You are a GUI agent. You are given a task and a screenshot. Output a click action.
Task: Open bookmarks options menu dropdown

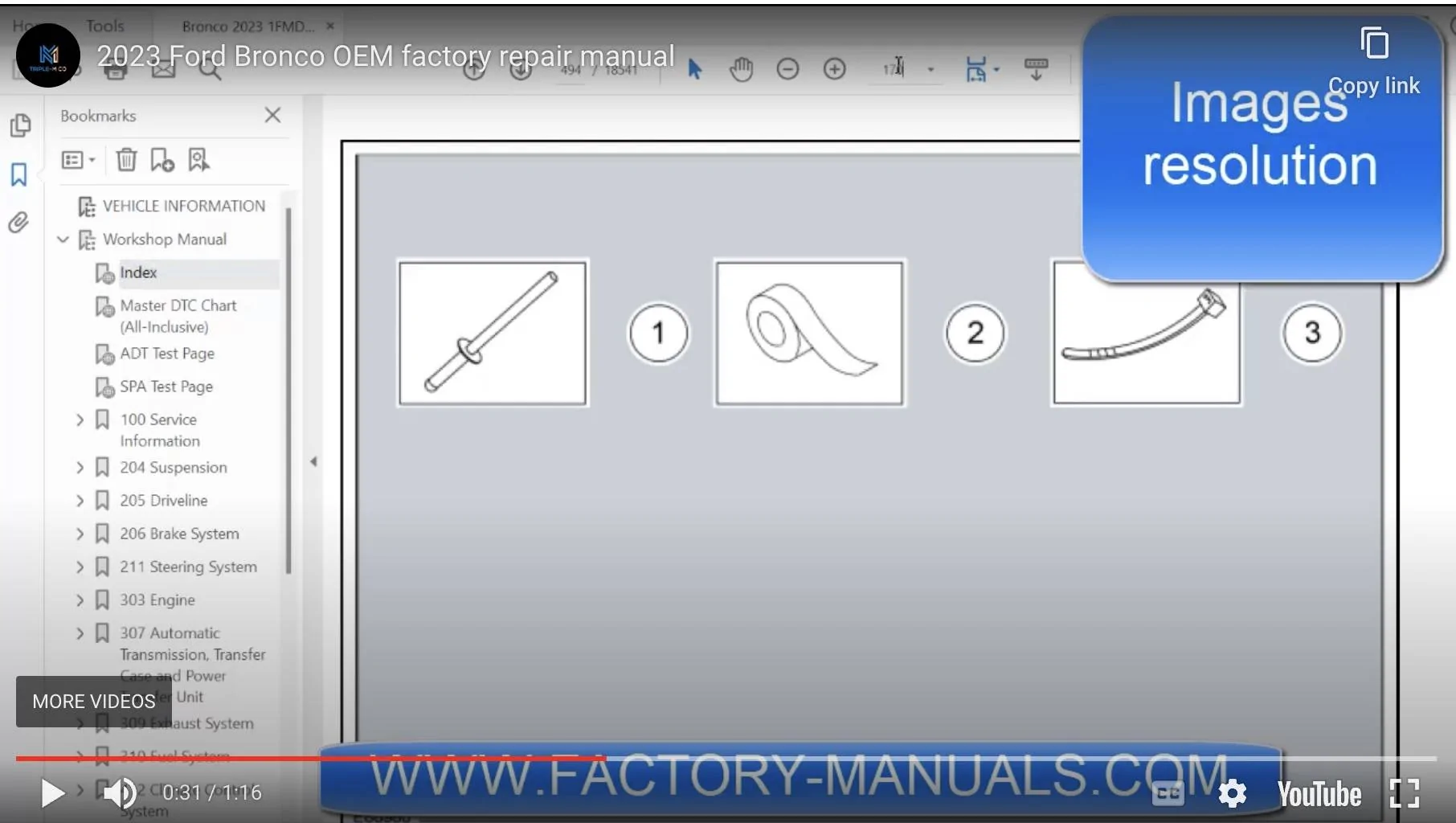click(x=78, y=160)
